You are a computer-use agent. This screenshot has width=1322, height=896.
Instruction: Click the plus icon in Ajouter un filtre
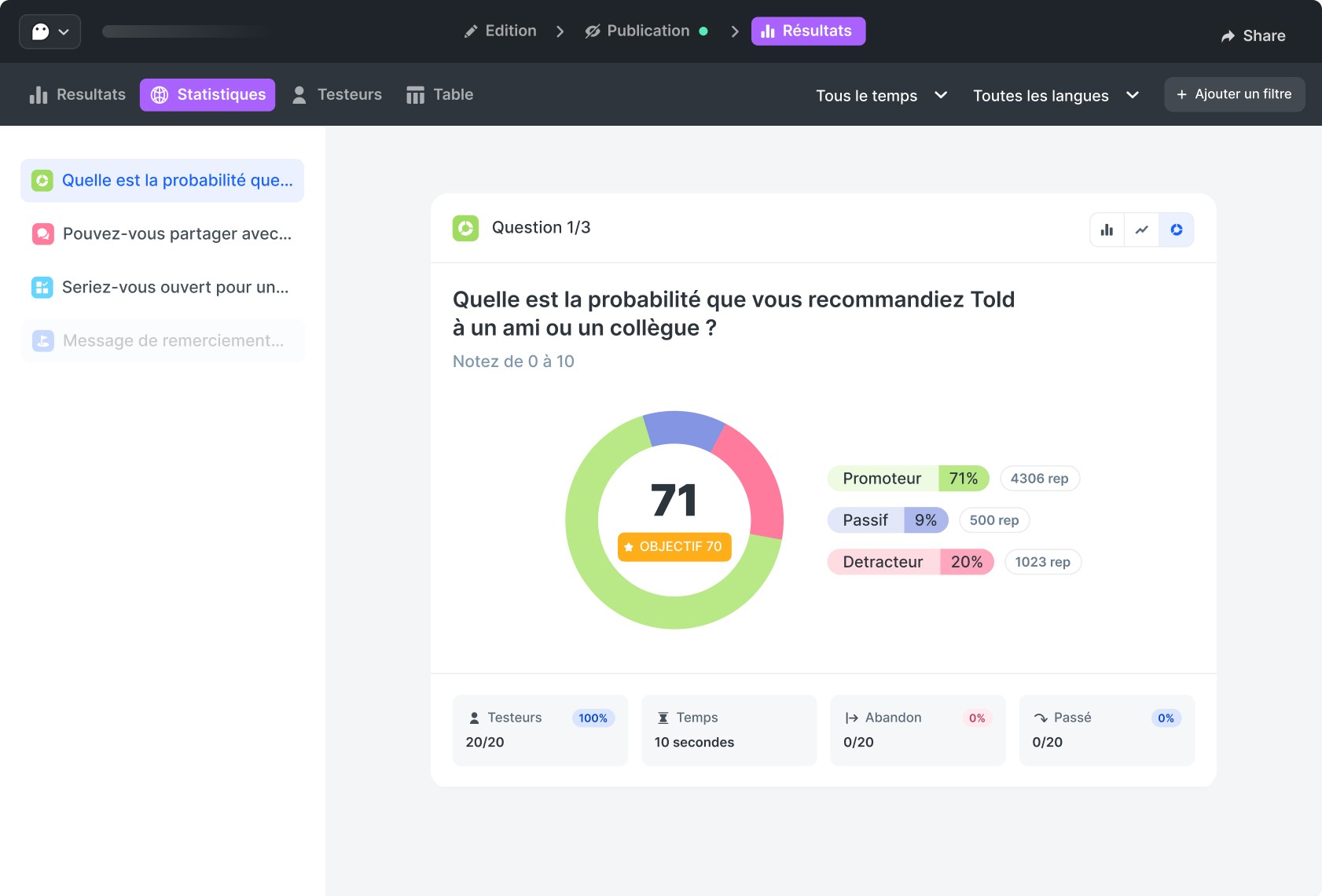coord(1181,94)
